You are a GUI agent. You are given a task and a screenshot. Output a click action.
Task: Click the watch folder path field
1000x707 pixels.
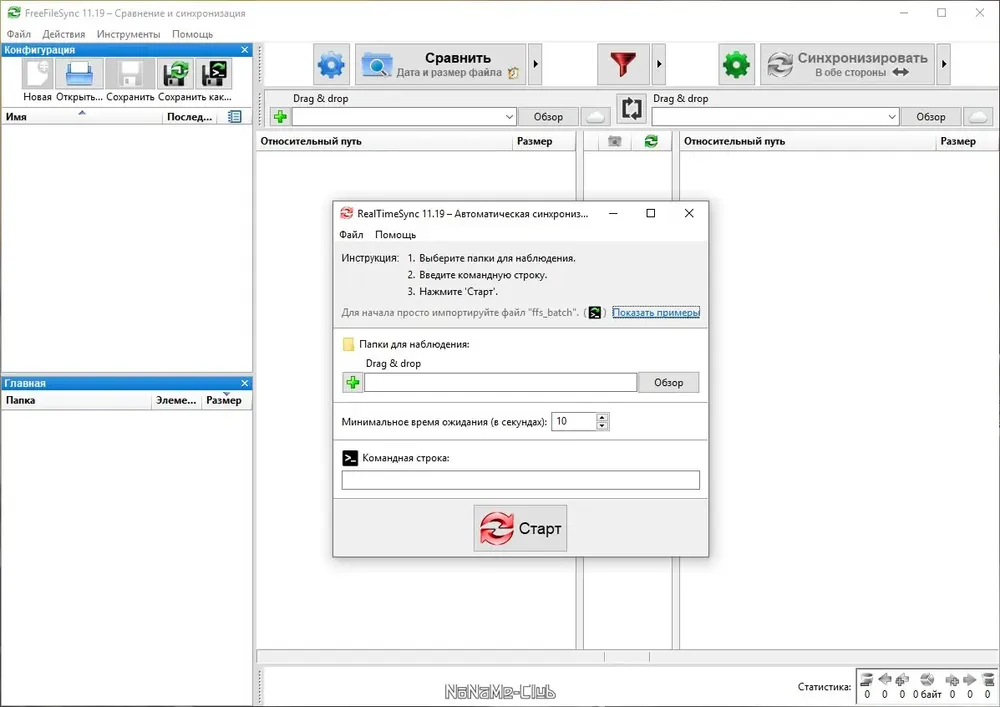click(501, 383)
